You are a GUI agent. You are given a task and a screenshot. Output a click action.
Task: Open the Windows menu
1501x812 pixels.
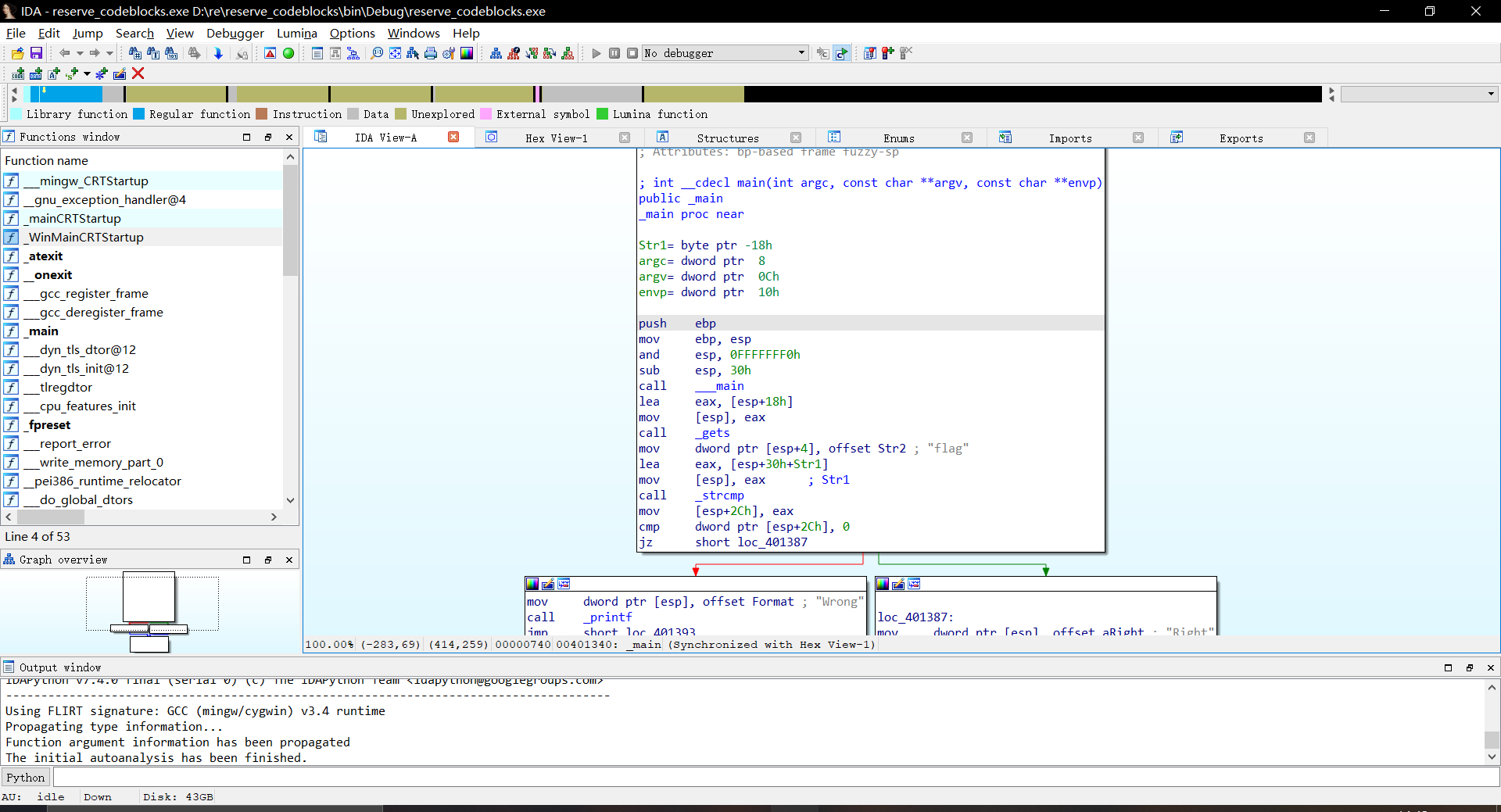[x=414, y=33]
